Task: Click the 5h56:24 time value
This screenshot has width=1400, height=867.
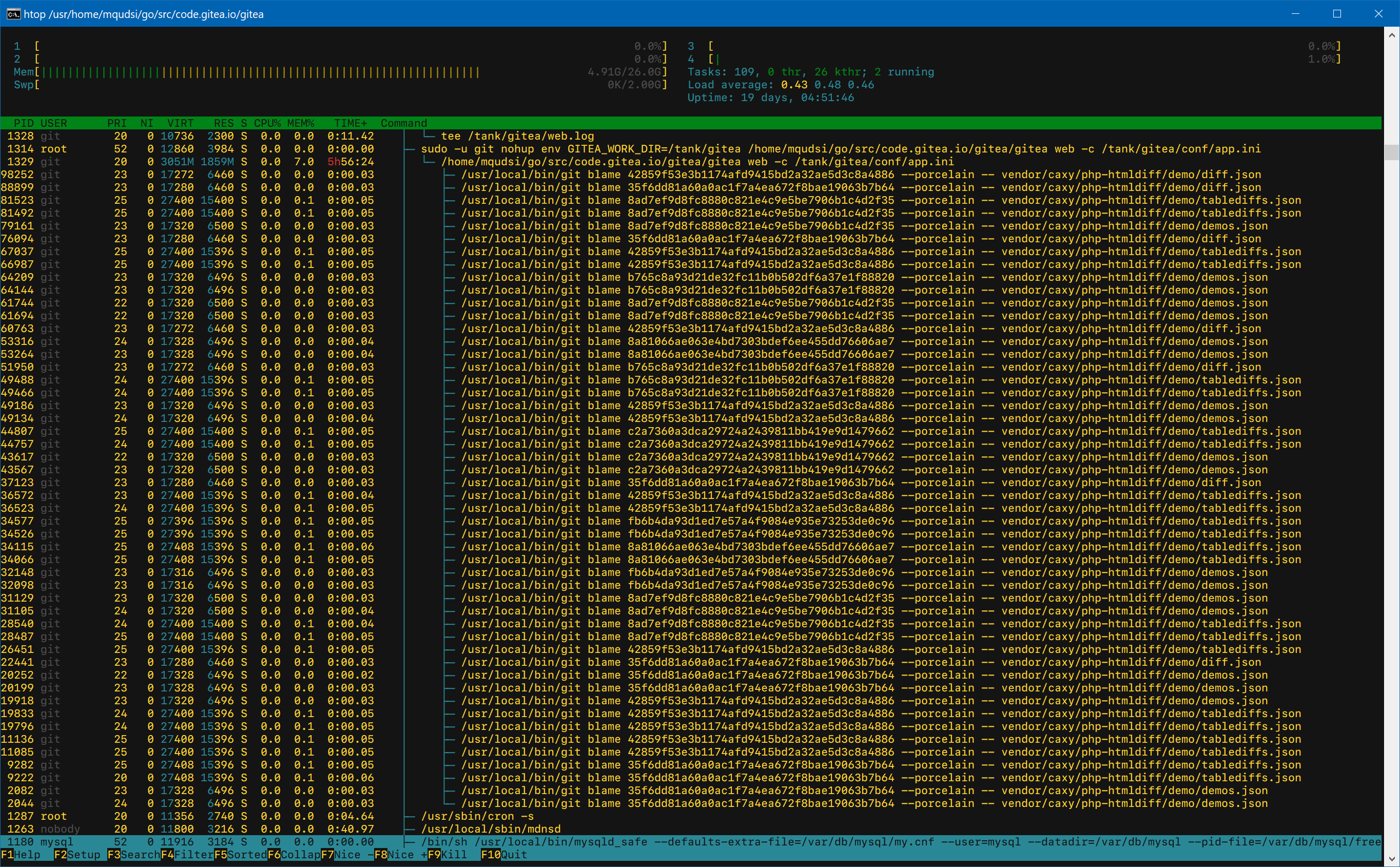Action: [351, 162]
